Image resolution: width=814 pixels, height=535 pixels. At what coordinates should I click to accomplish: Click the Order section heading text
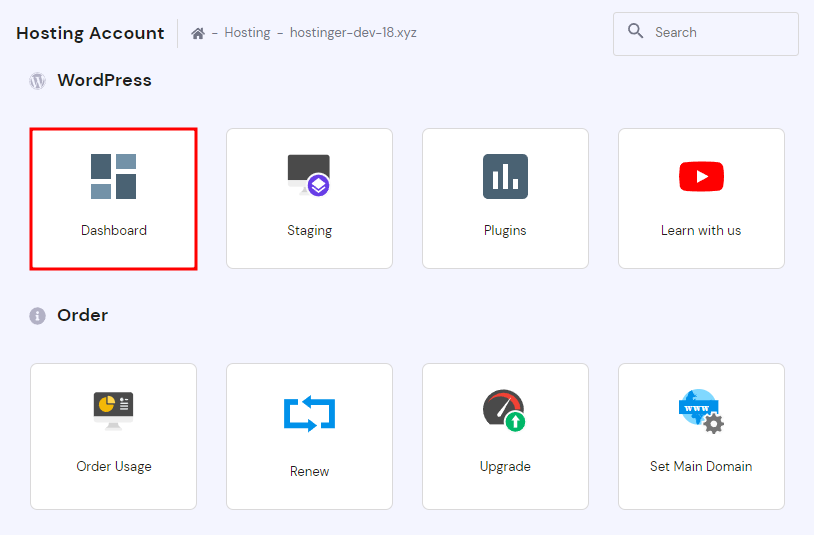point(82,315)
